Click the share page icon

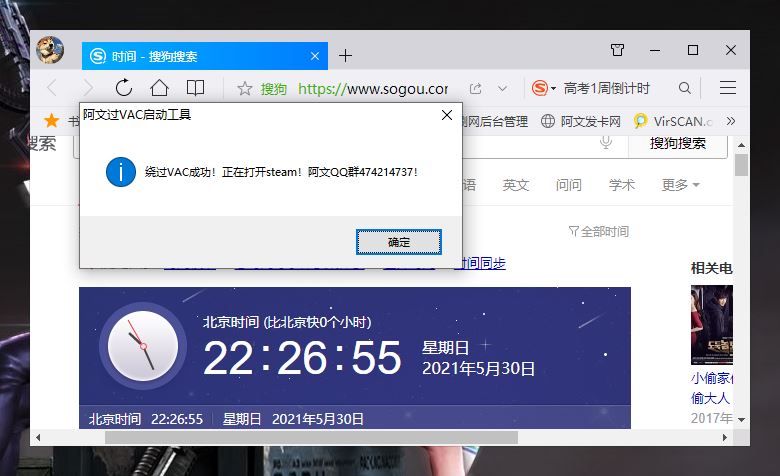(476, 89)
